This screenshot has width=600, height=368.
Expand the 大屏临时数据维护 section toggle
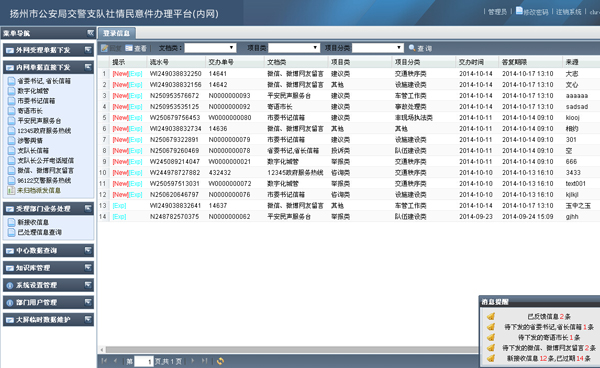[88, 319]
